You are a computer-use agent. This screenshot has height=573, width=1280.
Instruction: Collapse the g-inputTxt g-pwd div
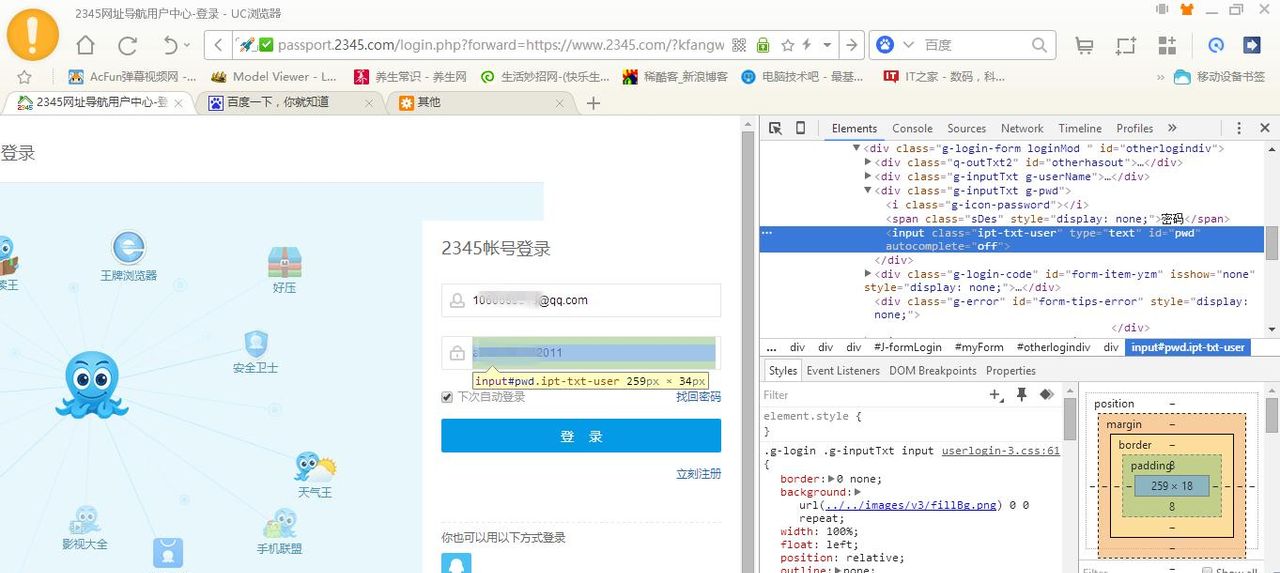868,190
